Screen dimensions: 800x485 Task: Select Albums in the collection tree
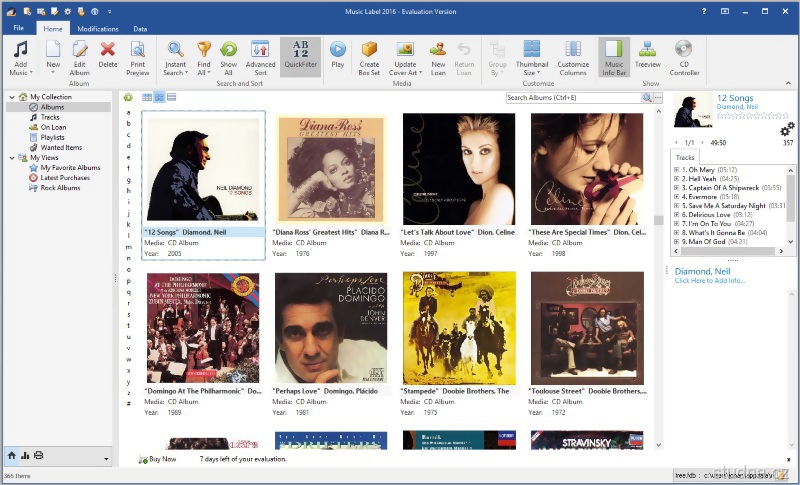click(x=52, y=107)
